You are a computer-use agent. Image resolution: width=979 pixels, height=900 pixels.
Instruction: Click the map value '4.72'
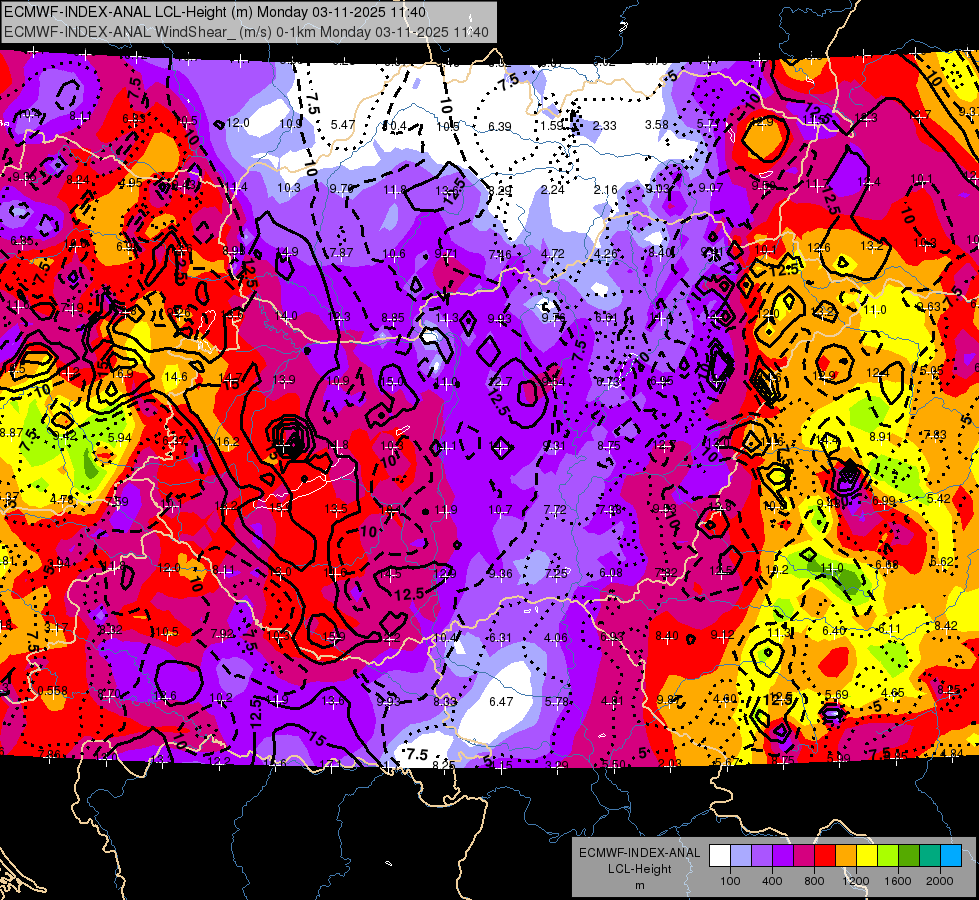(x=553, y=254)
